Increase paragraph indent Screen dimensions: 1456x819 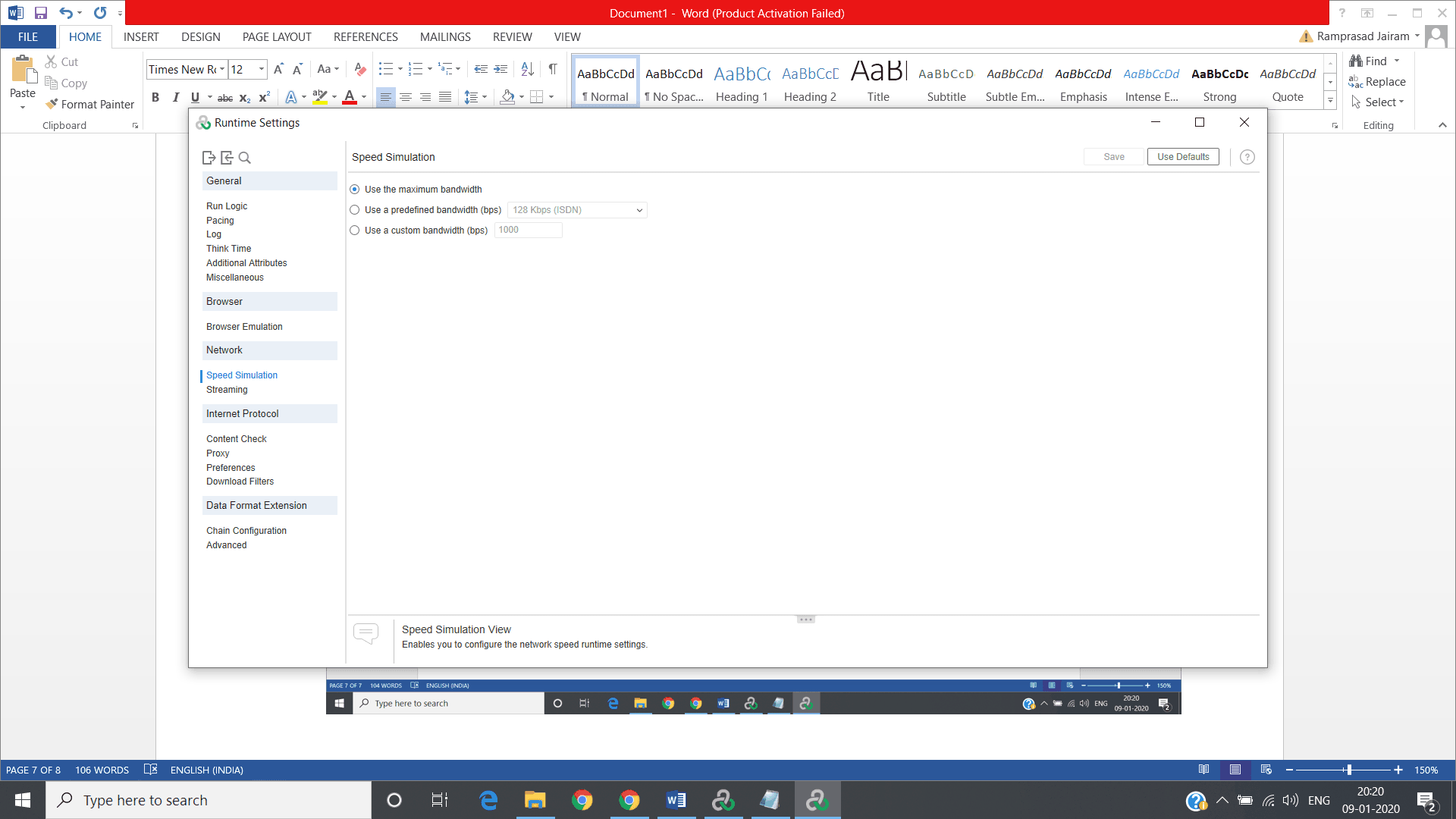pos(500,69)
